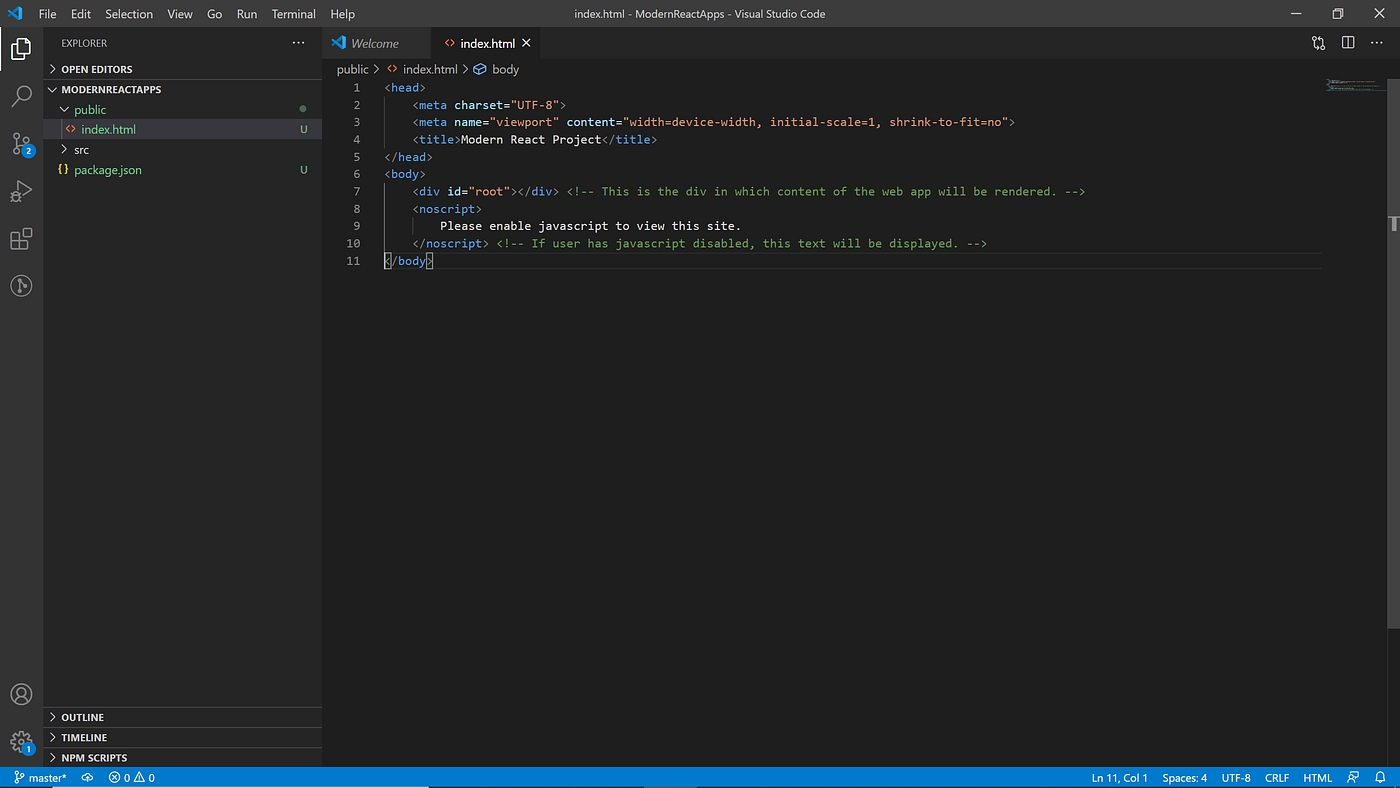Open the Accounts icon in activity bar
This screenshot has height=788, width=1400.
pyautogui.click(x=22, y=694)
